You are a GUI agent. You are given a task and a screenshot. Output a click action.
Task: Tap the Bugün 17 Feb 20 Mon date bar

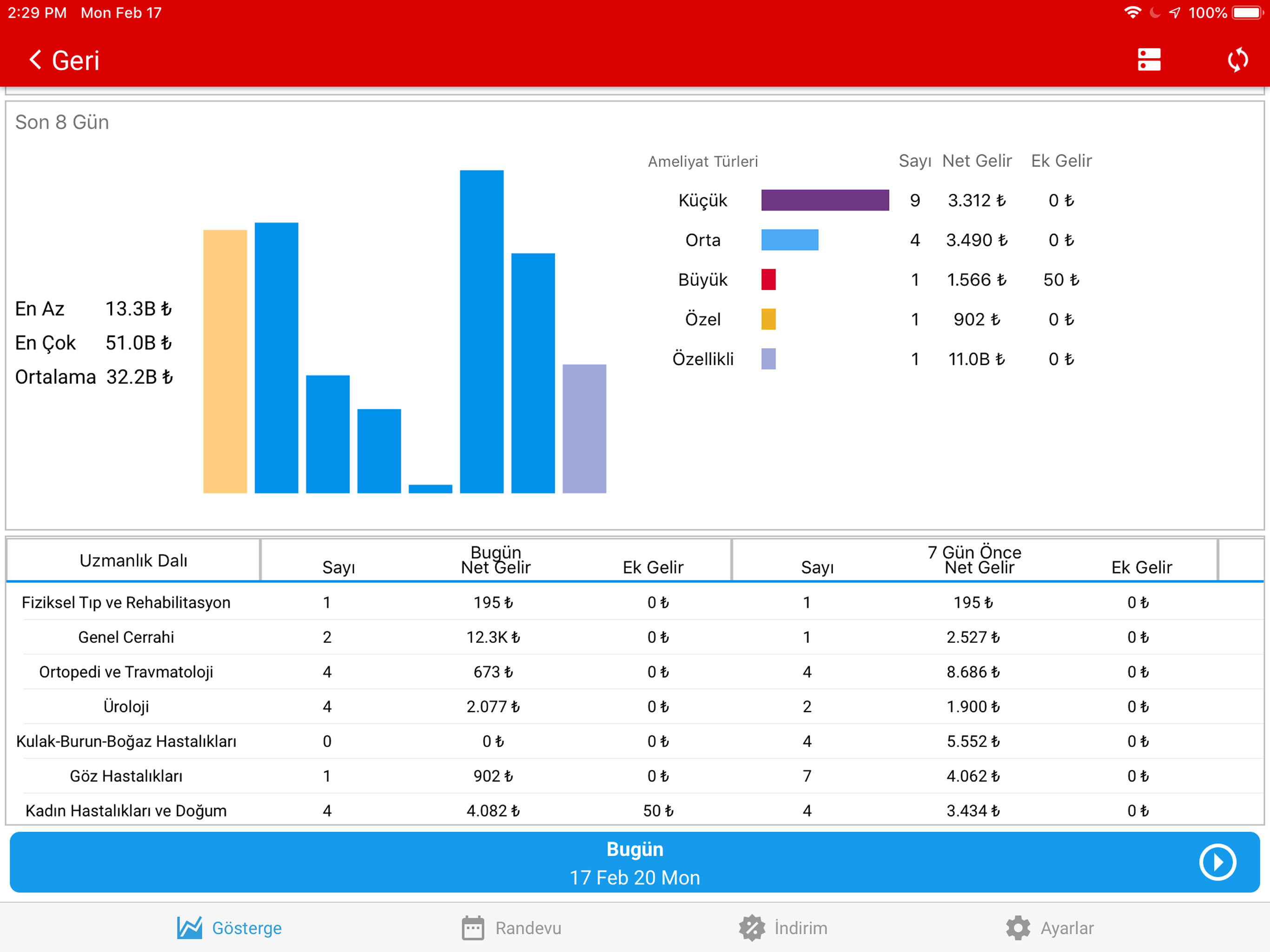click(635, 862)
